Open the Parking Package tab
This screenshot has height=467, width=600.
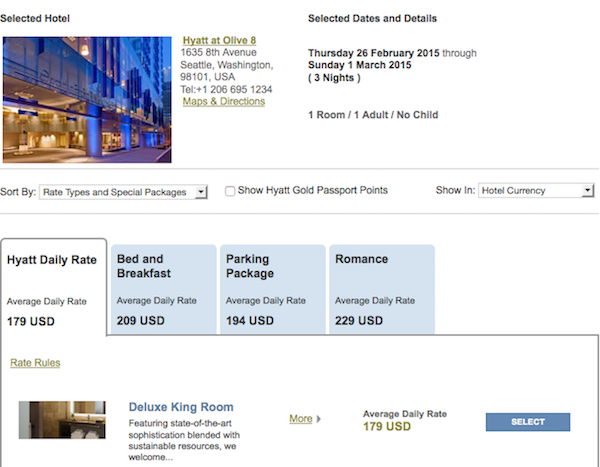point(273,289)
